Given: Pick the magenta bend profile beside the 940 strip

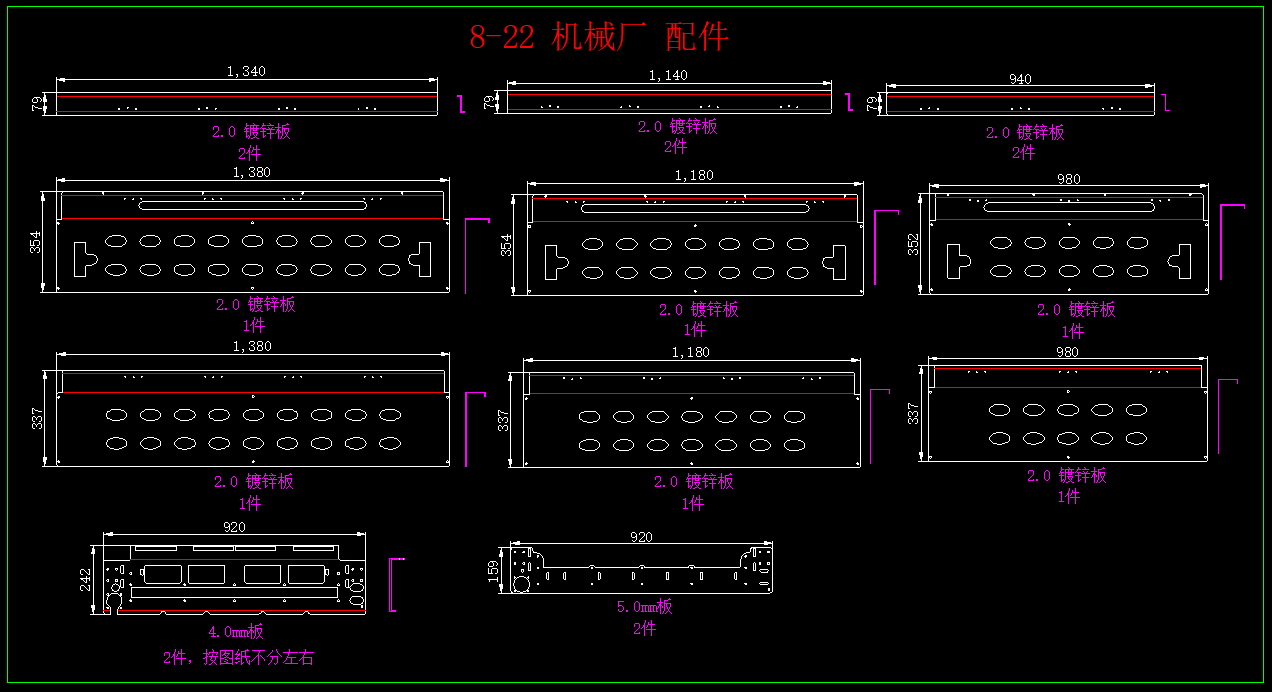Looking at the screenshot, I should (x=1166, y=101).
